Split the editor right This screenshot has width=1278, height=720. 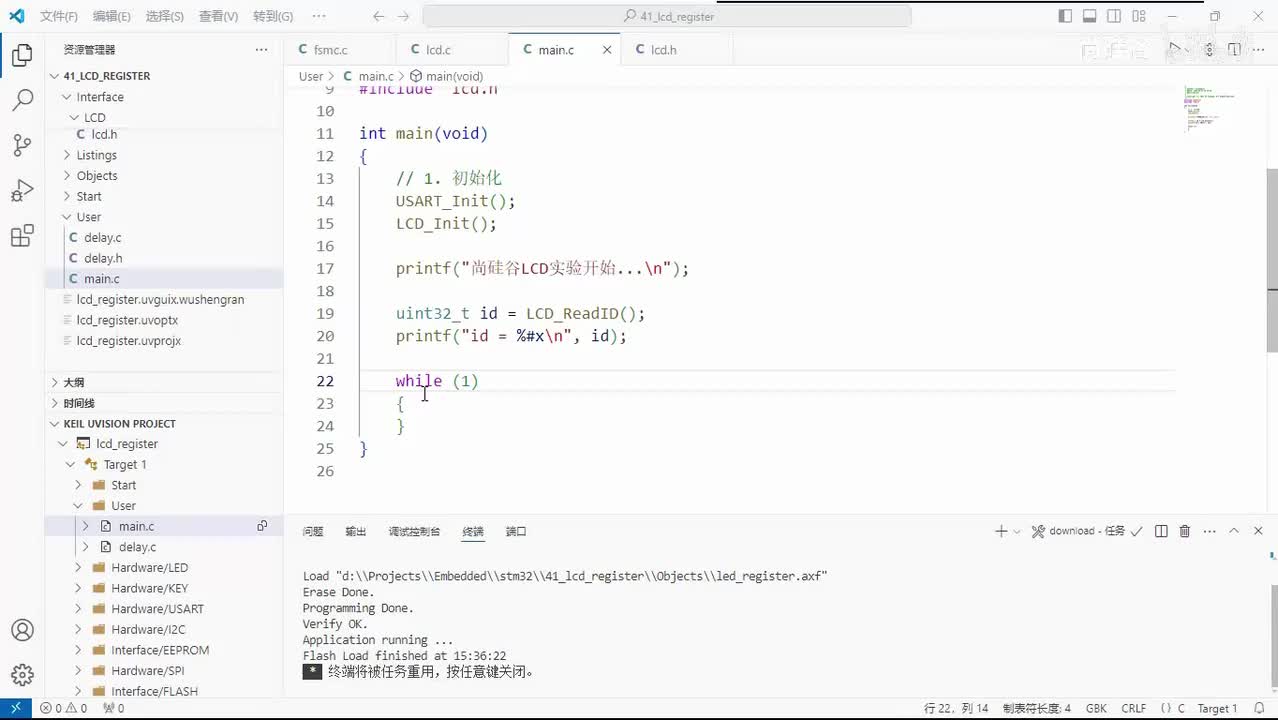point(1234,49)
